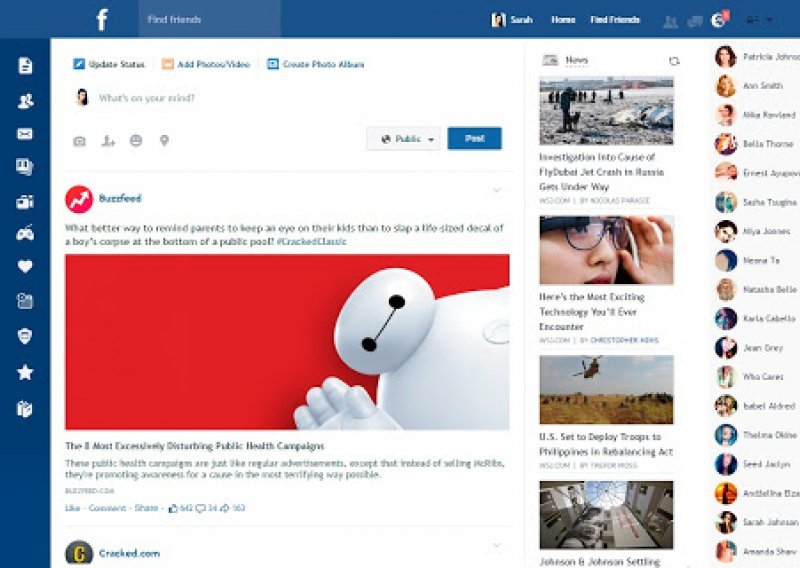
Task: Click the Buzzfeed page avatar
Action: point(79,199)
